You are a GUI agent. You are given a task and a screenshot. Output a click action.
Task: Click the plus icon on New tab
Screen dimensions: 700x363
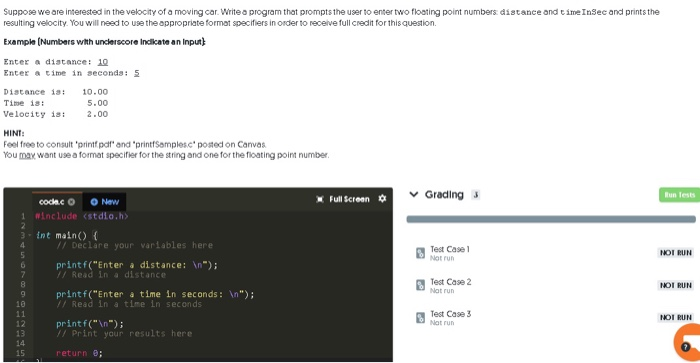pyautogui.click(x=94, y=202)
